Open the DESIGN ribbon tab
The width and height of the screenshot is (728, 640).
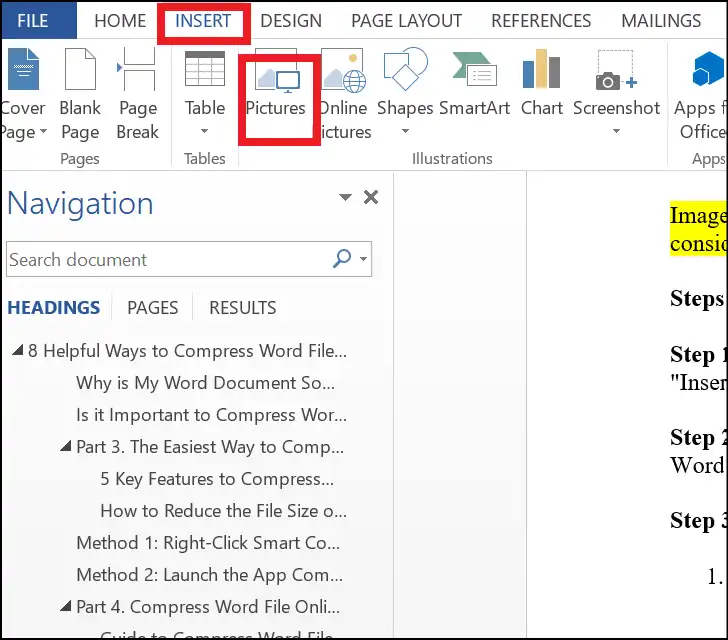coord(291,21)
